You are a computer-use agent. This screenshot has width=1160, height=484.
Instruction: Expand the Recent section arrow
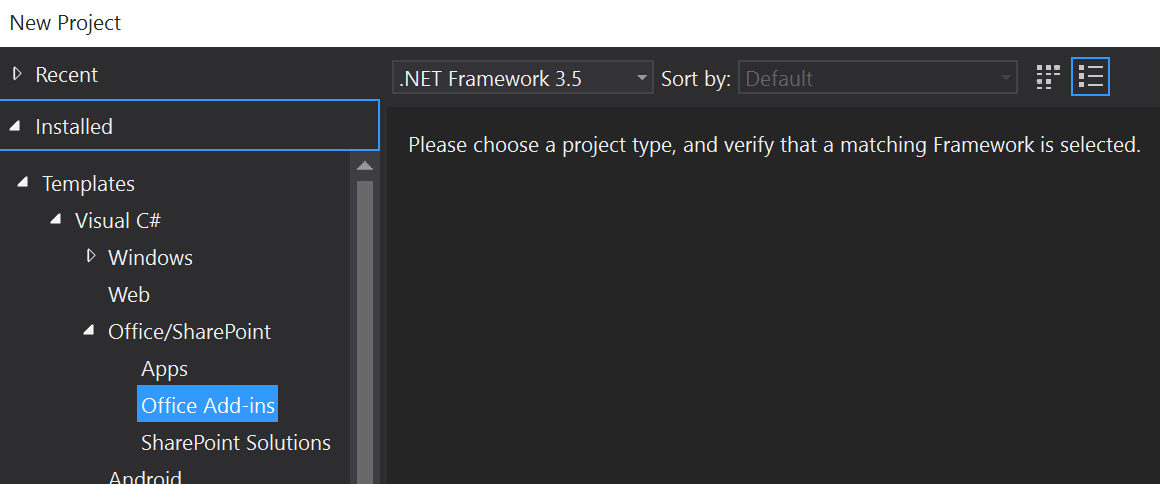point(18,74)
